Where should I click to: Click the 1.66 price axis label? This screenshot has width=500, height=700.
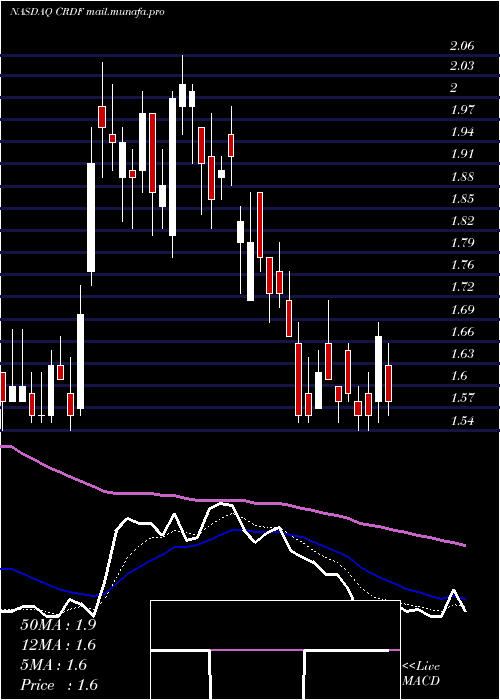(462, 332)
